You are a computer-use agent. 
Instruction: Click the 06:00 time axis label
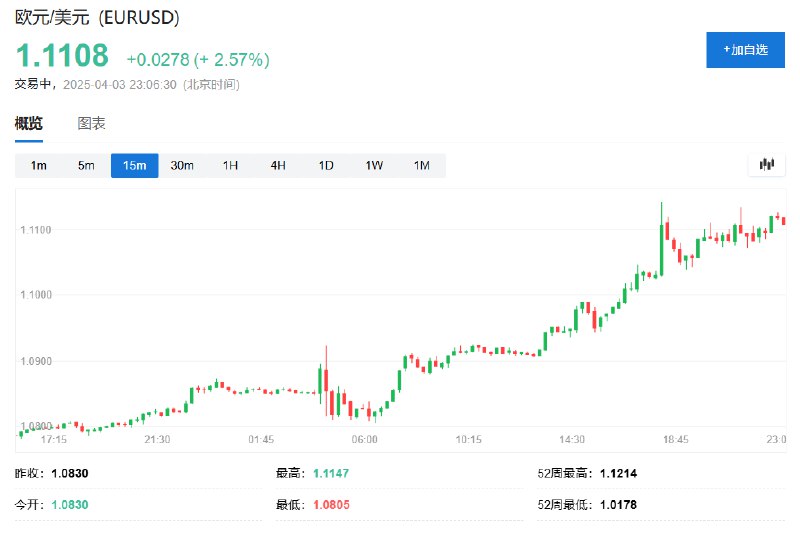(364, 440)
